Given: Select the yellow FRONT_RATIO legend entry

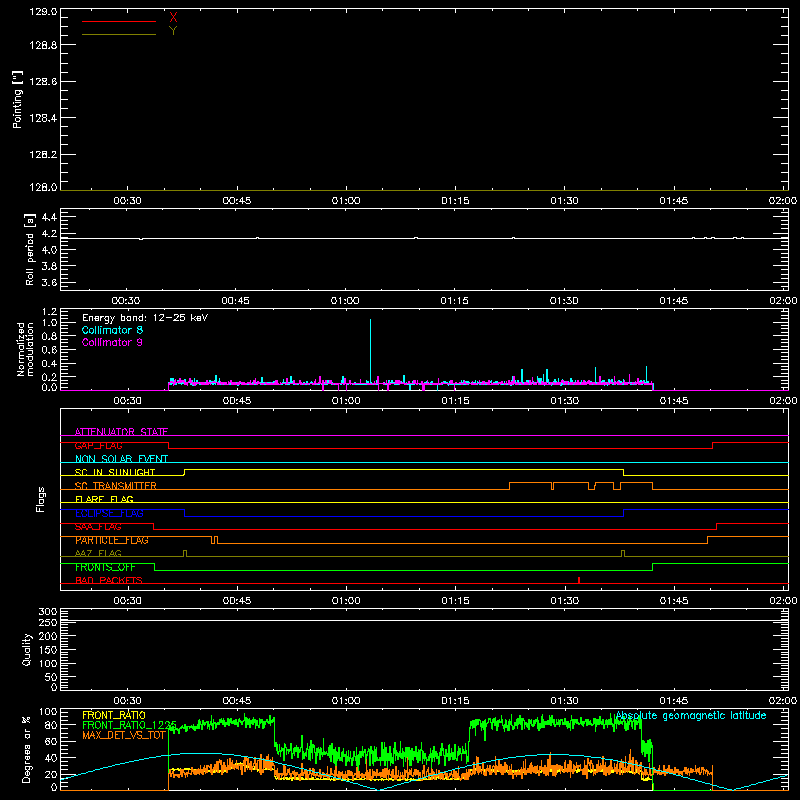Looking at the screenshot, I should pos(114,715).
